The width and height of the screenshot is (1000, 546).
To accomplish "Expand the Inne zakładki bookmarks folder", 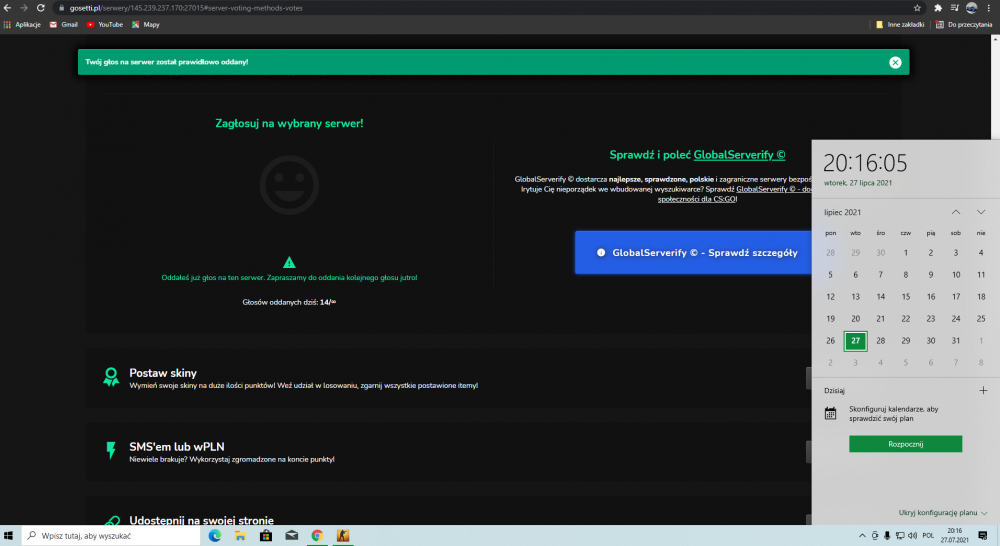I will (x=900, y=24).
